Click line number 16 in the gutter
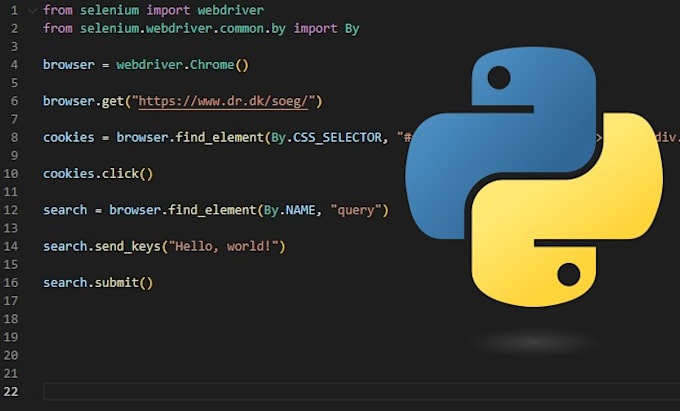 point(11,283)
